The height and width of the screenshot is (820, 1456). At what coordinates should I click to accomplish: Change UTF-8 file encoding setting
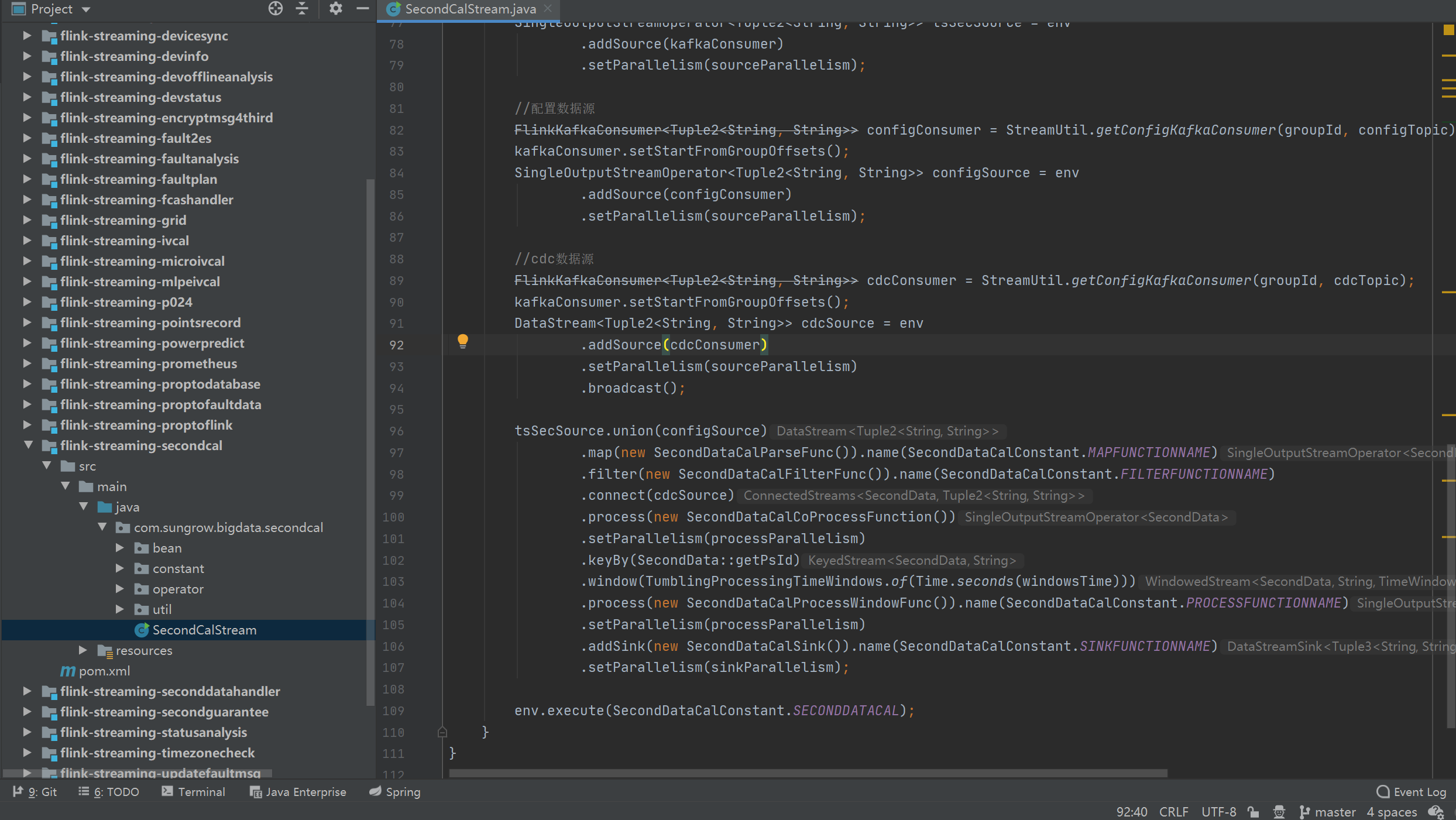point(1218,812)
